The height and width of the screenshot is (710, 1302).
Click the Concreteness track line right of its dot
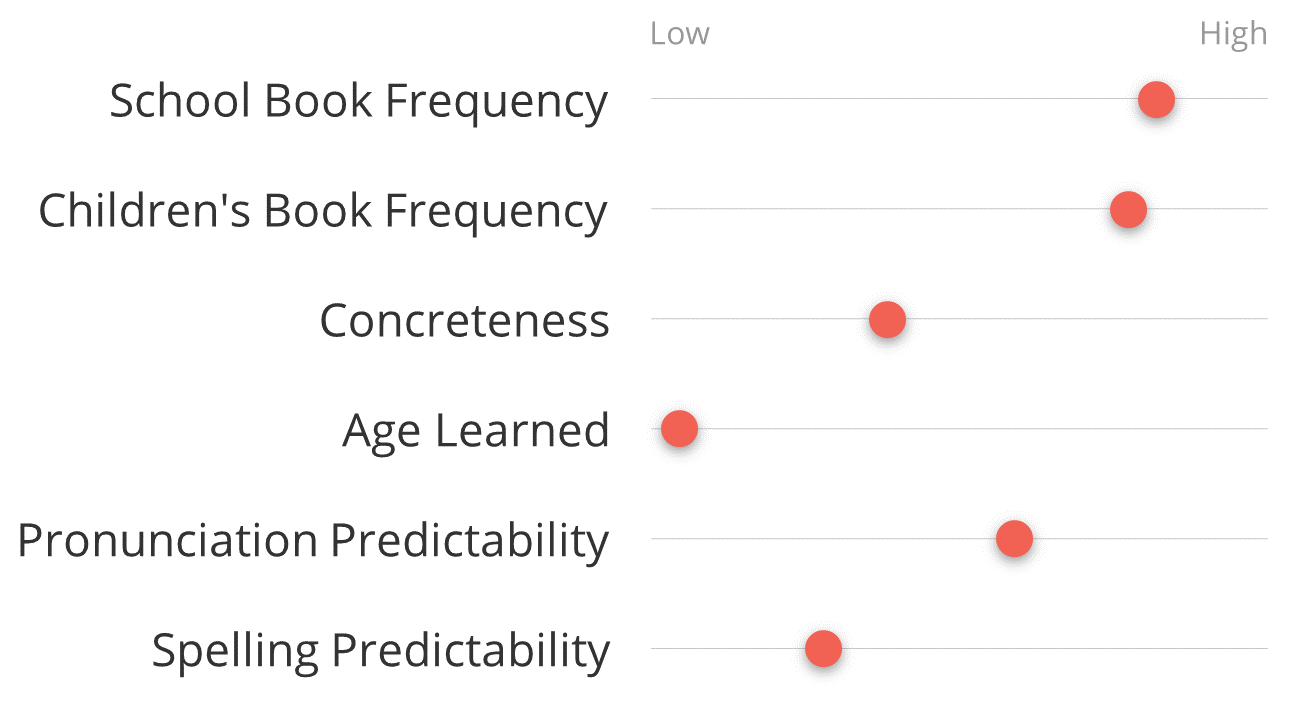point(1086,319)
